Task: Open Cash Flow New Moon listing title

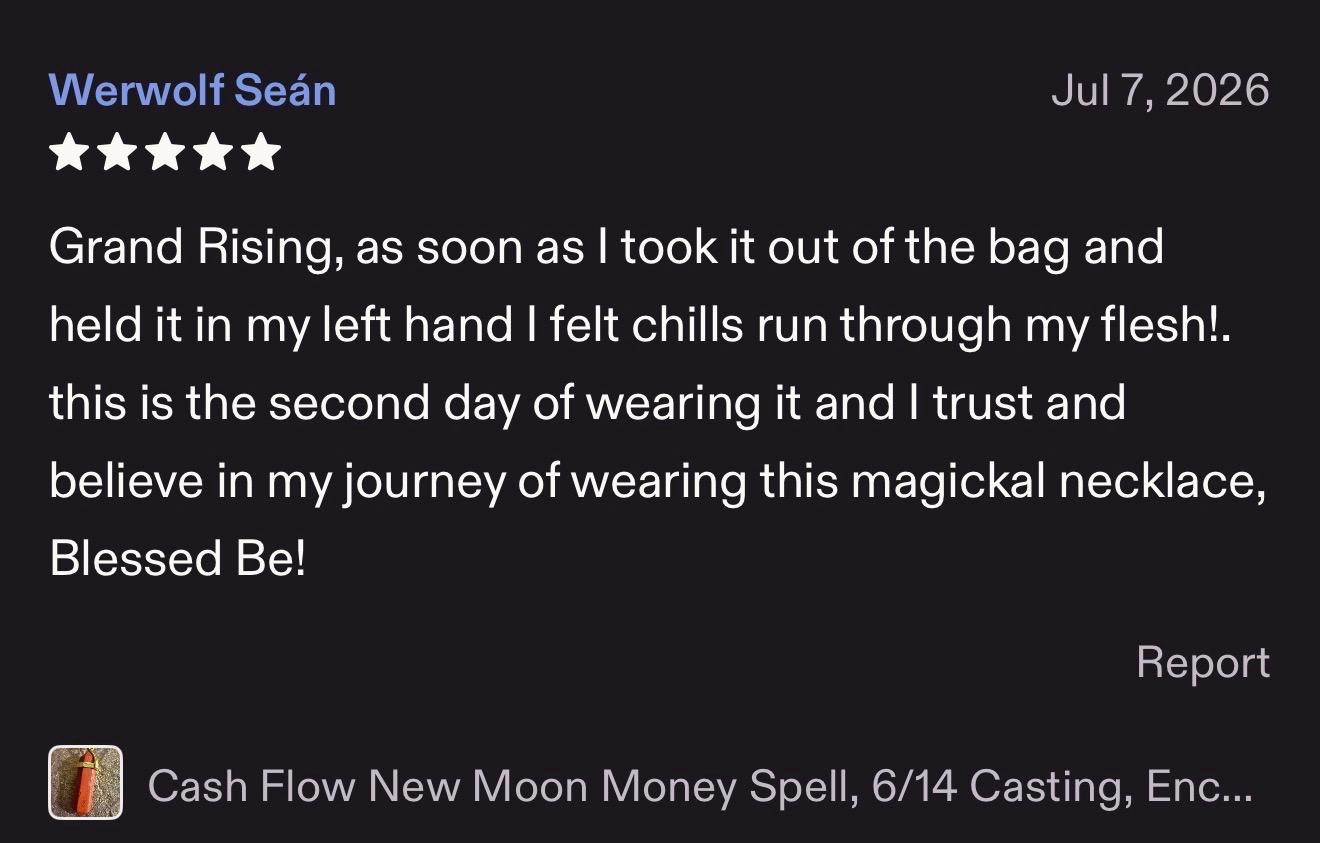Action: 699,786
